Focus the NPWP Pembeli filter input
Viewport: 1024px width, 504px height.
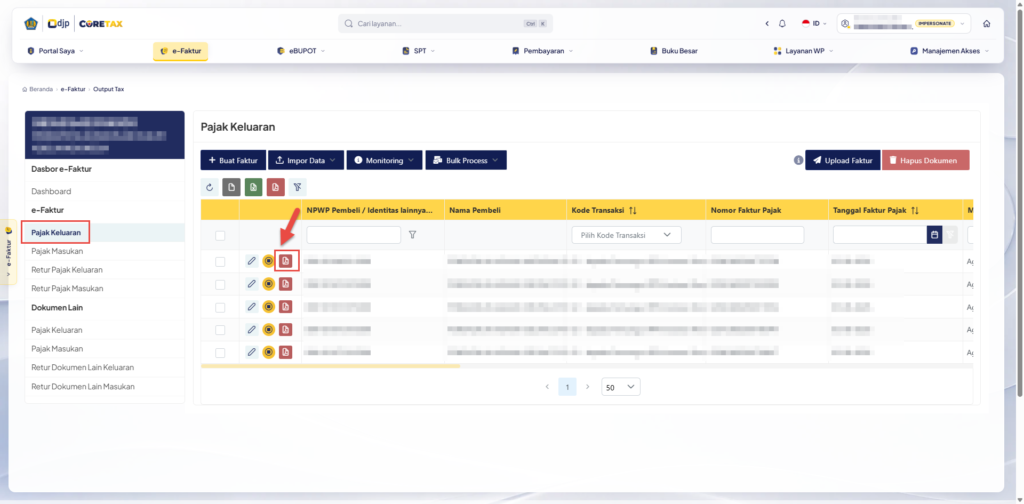(353, 235)
